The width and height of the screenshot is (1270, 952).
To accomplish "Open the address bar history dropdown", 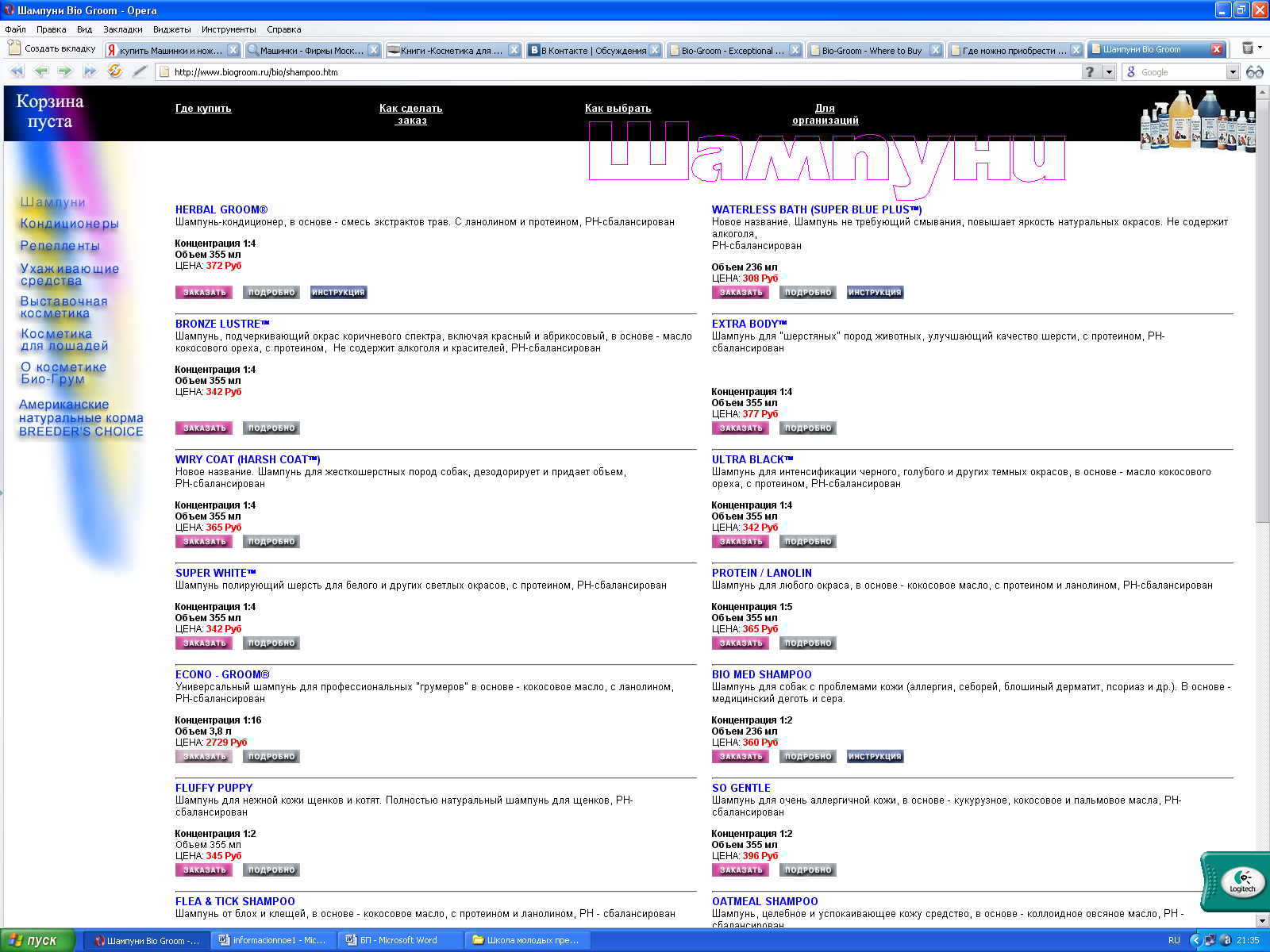I will (x=1109, y=72).
